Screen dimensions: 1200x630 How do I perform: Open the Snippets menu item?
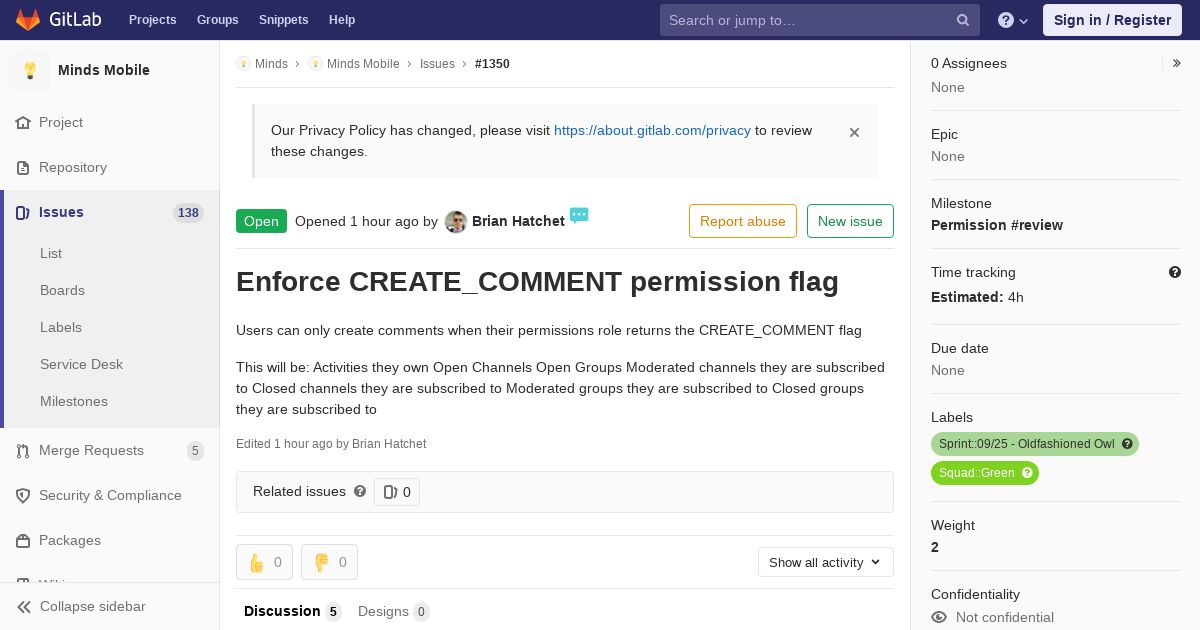pos(283,20)
